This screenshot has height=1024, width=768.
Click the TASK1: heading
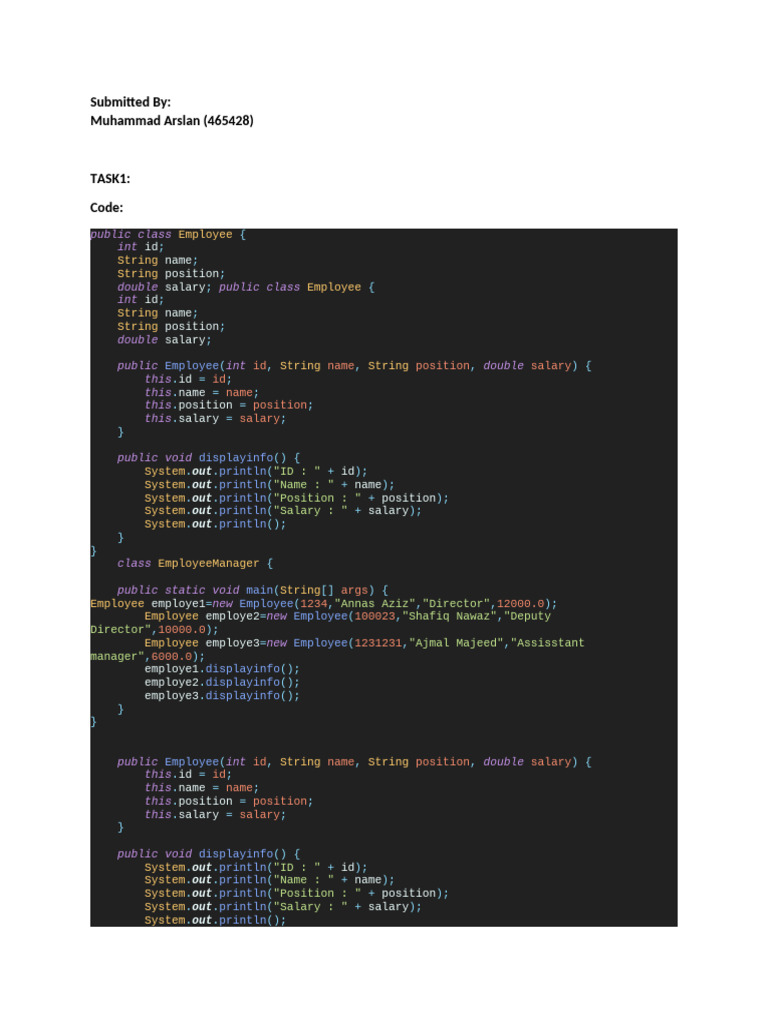[x=110, y=178]
